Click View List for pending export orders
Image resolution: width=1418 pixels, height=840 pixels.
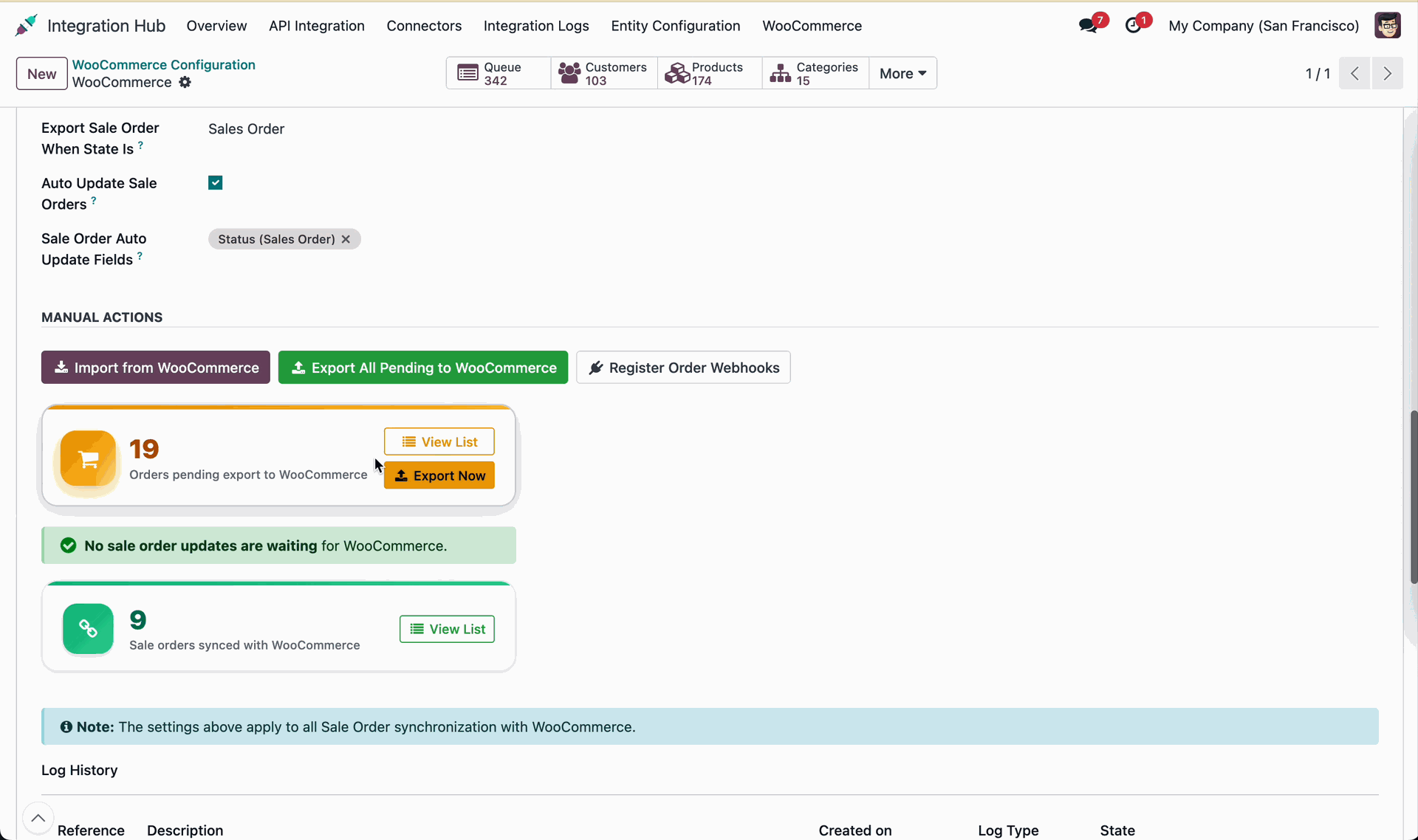439,441
